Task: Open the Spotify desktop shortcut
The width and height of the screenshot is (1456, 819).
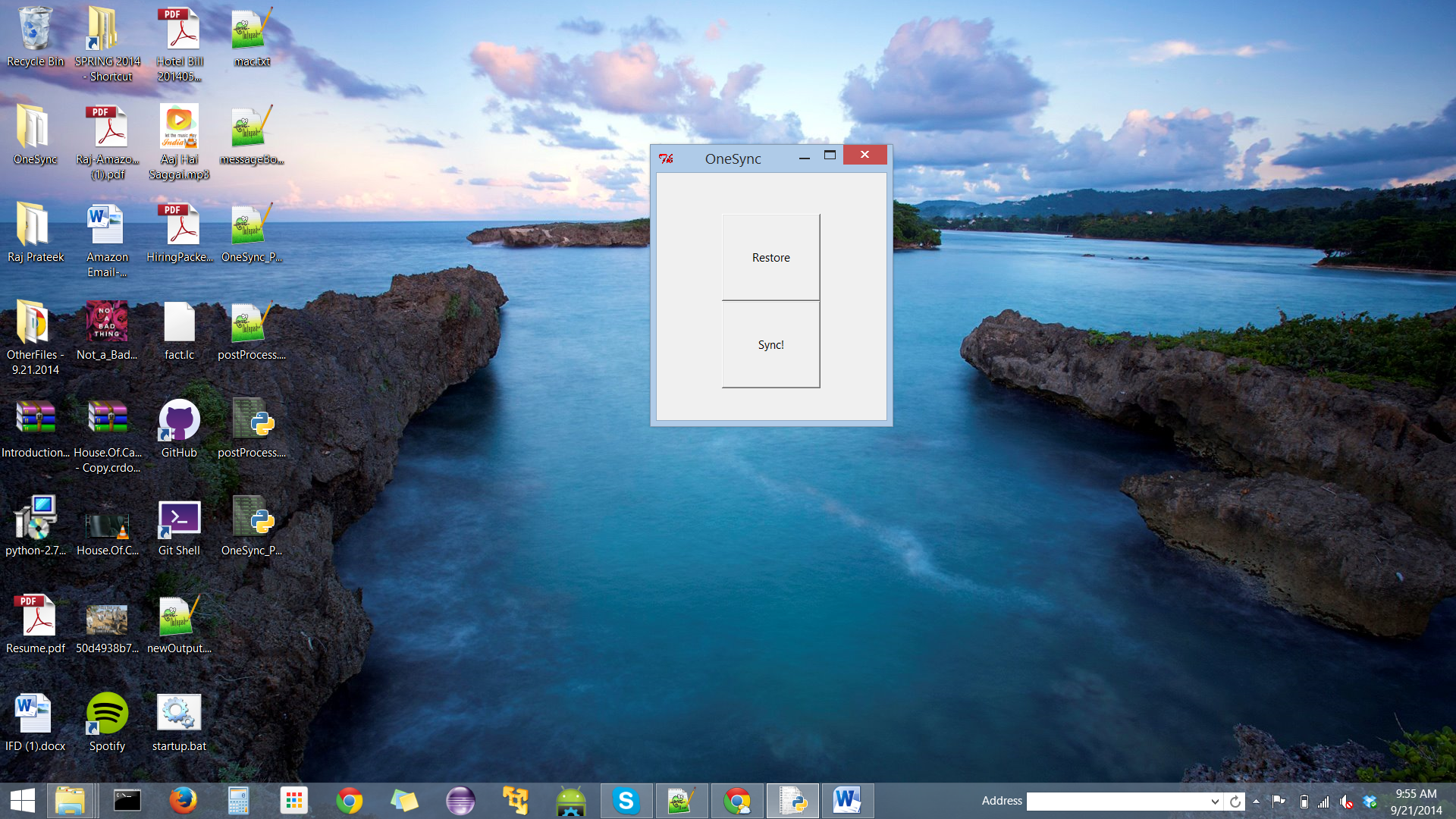Action: [107, 715]
